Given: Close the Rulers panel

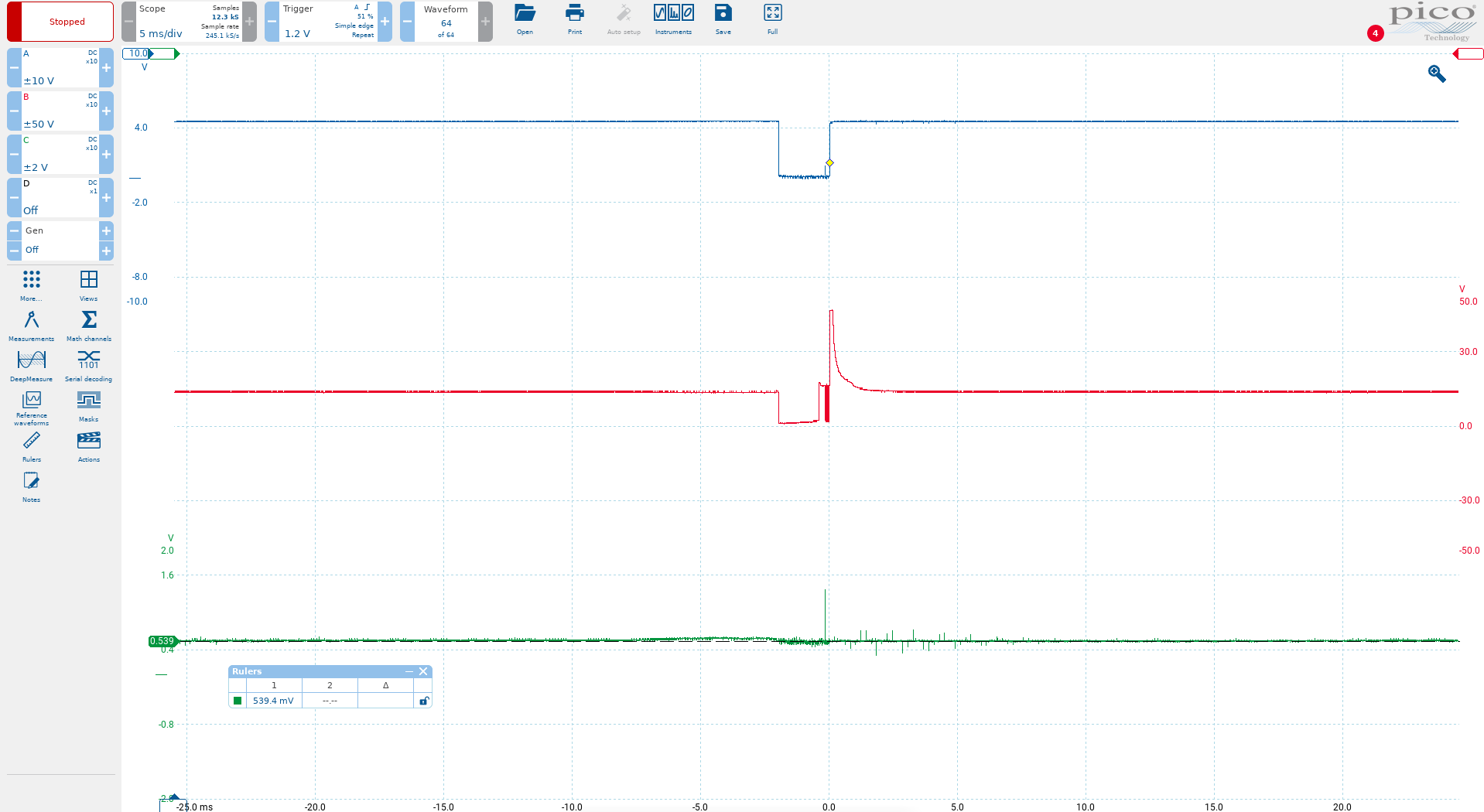Looking at the screenshot, I should pos(423,671).
